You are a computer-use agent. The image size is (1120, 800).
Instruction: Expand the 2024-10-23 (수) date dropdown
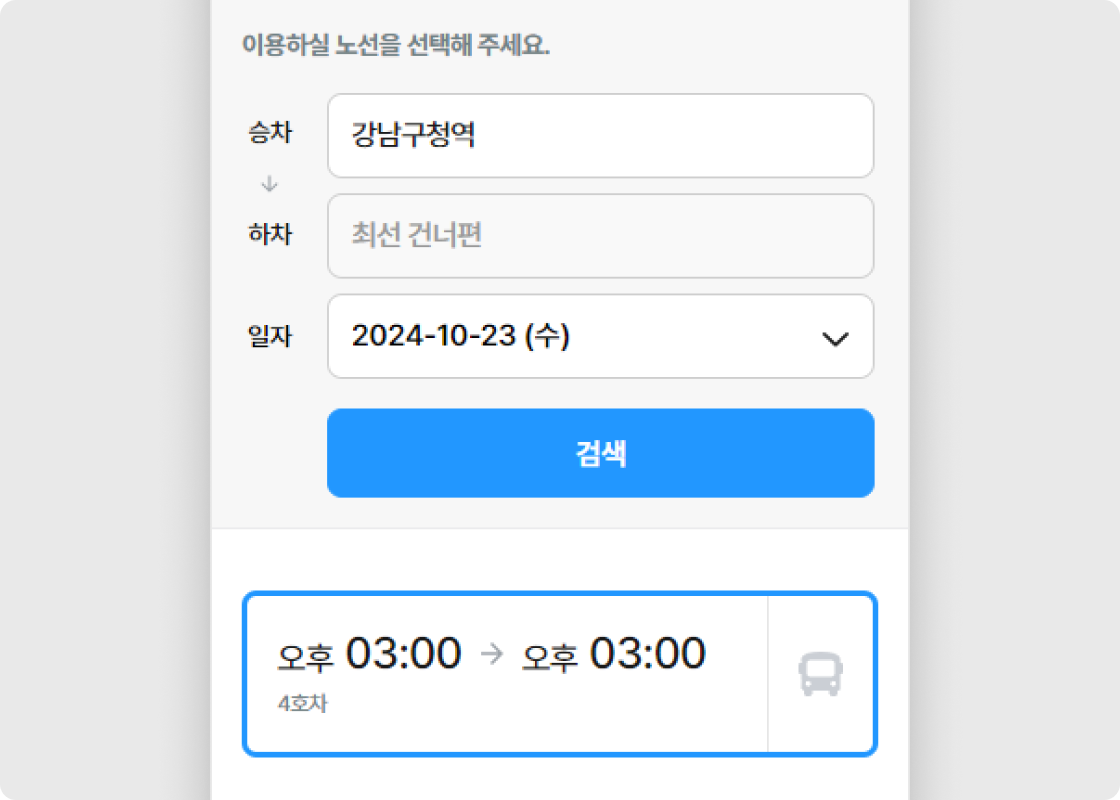click(601, 336)
